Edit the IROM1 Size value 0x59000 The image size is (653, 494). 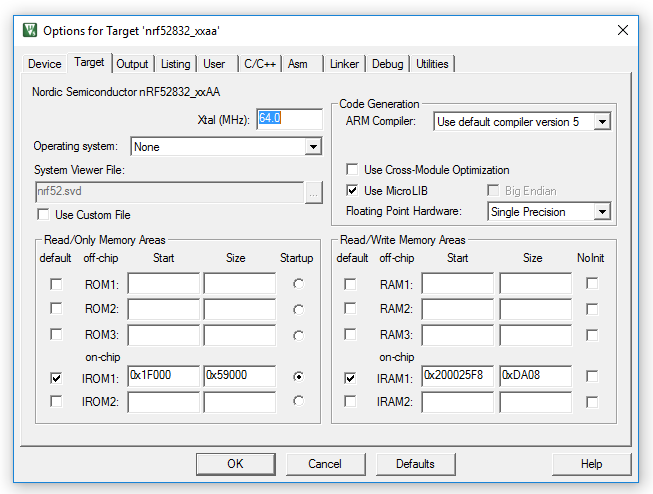click(x=239, y=376)
